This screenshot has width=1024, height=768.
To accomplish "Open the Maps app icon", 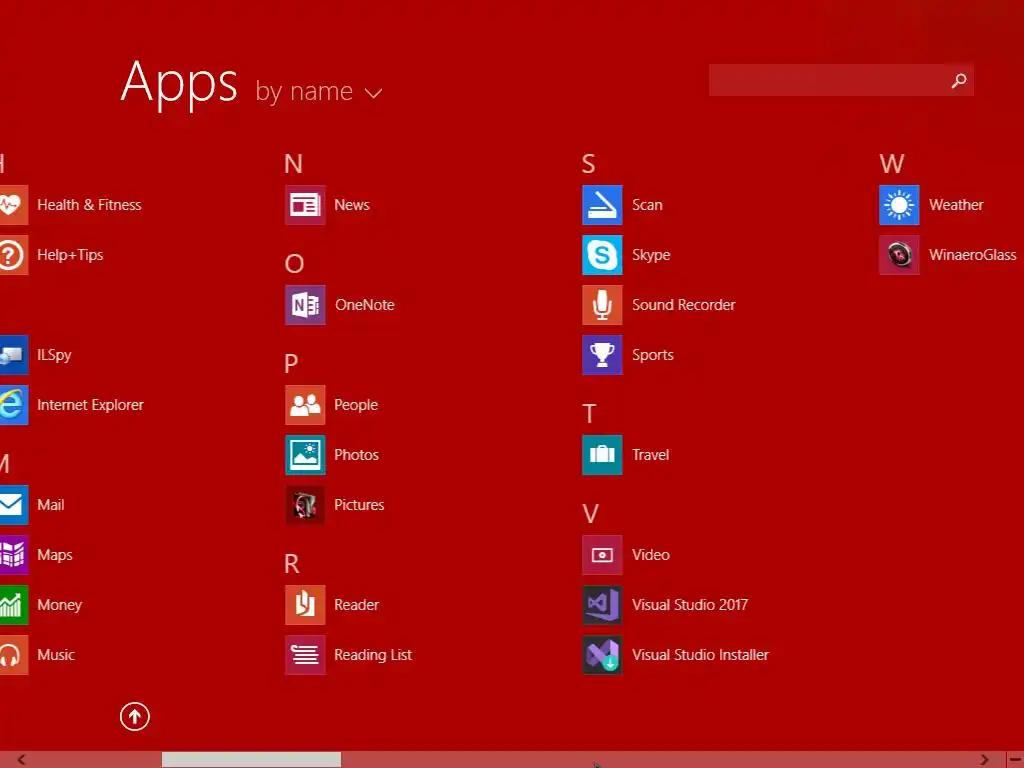I will (x=14, y=554).
